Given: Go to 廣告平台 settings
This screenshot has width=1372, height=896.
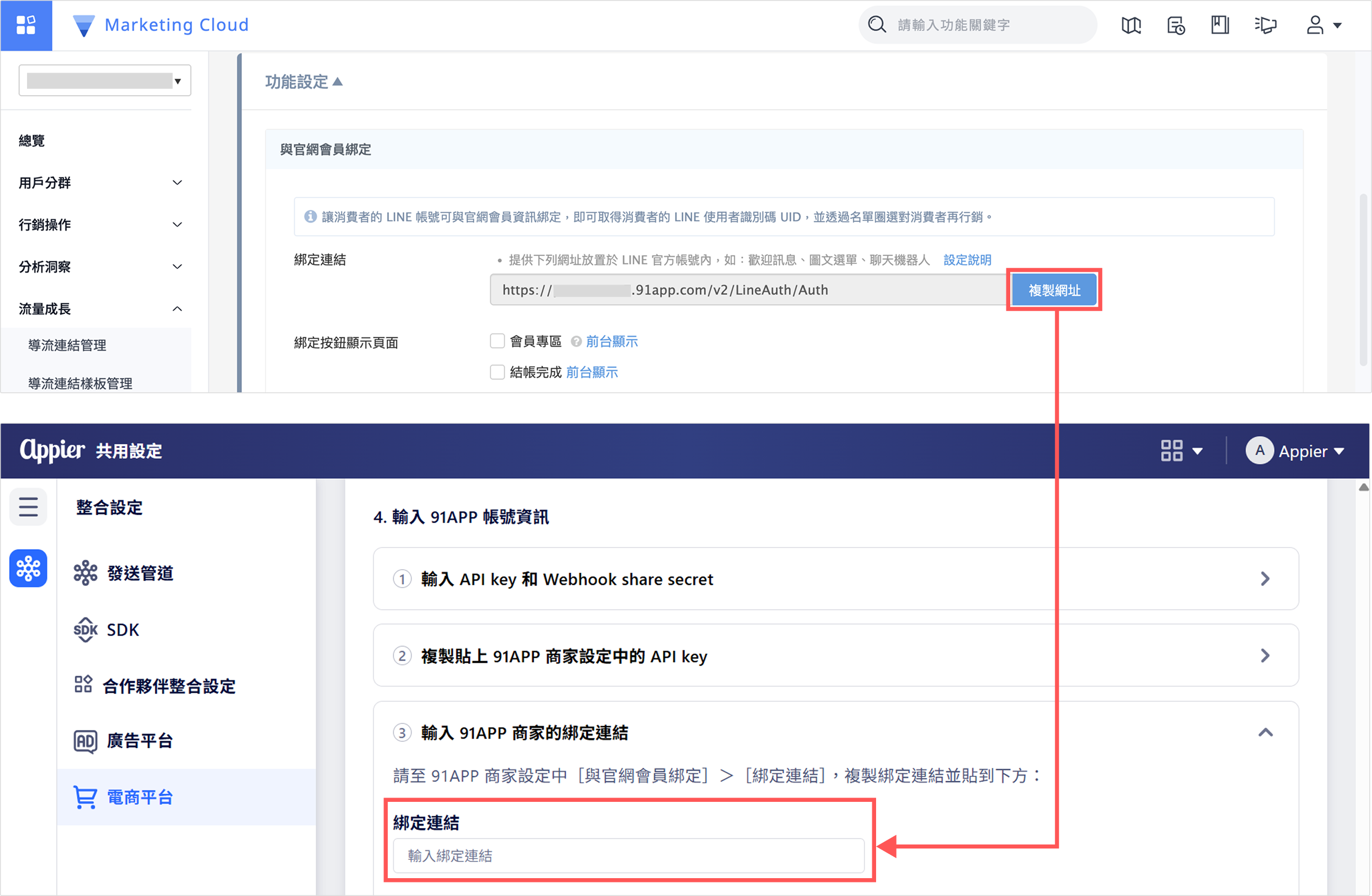Looking at the screenshot, I should 140,741.
